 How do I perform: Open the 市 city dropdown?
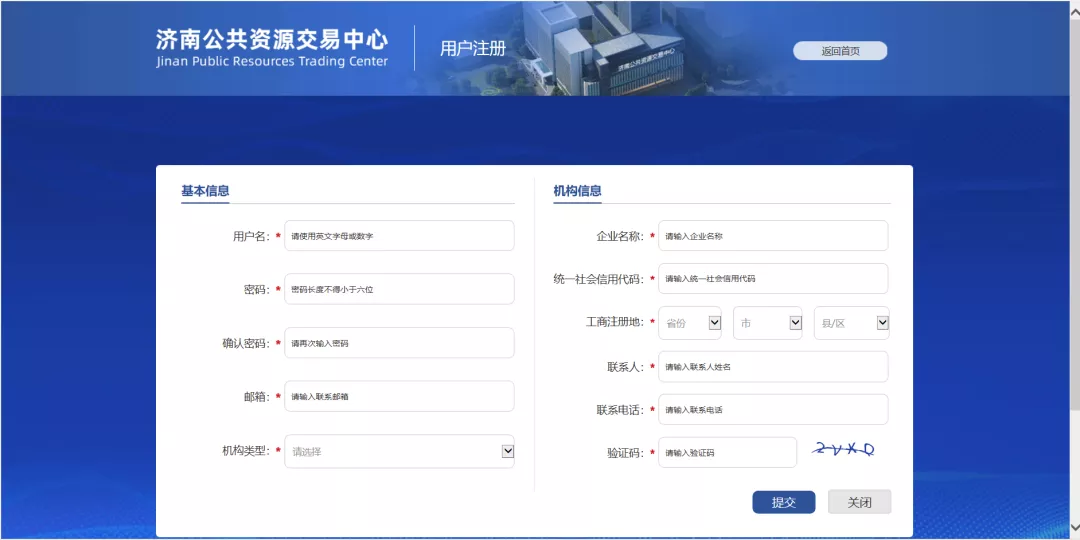768,323
